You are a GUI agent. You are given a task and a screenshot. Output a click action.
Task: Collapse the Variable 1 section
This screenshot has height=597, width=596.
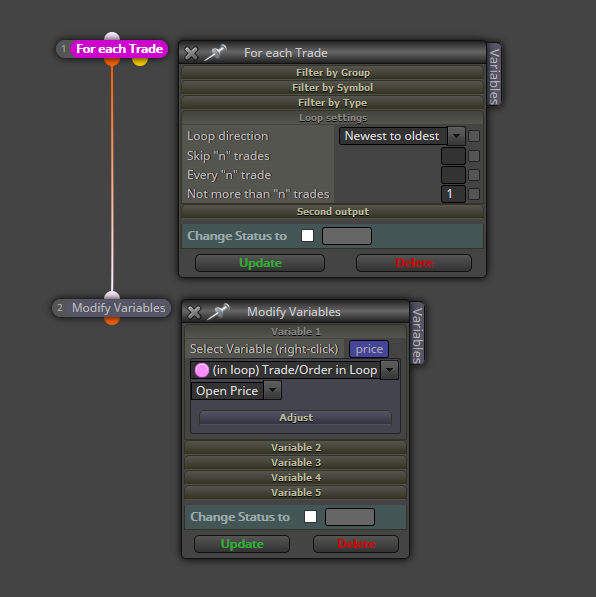[x=296, y=332]
